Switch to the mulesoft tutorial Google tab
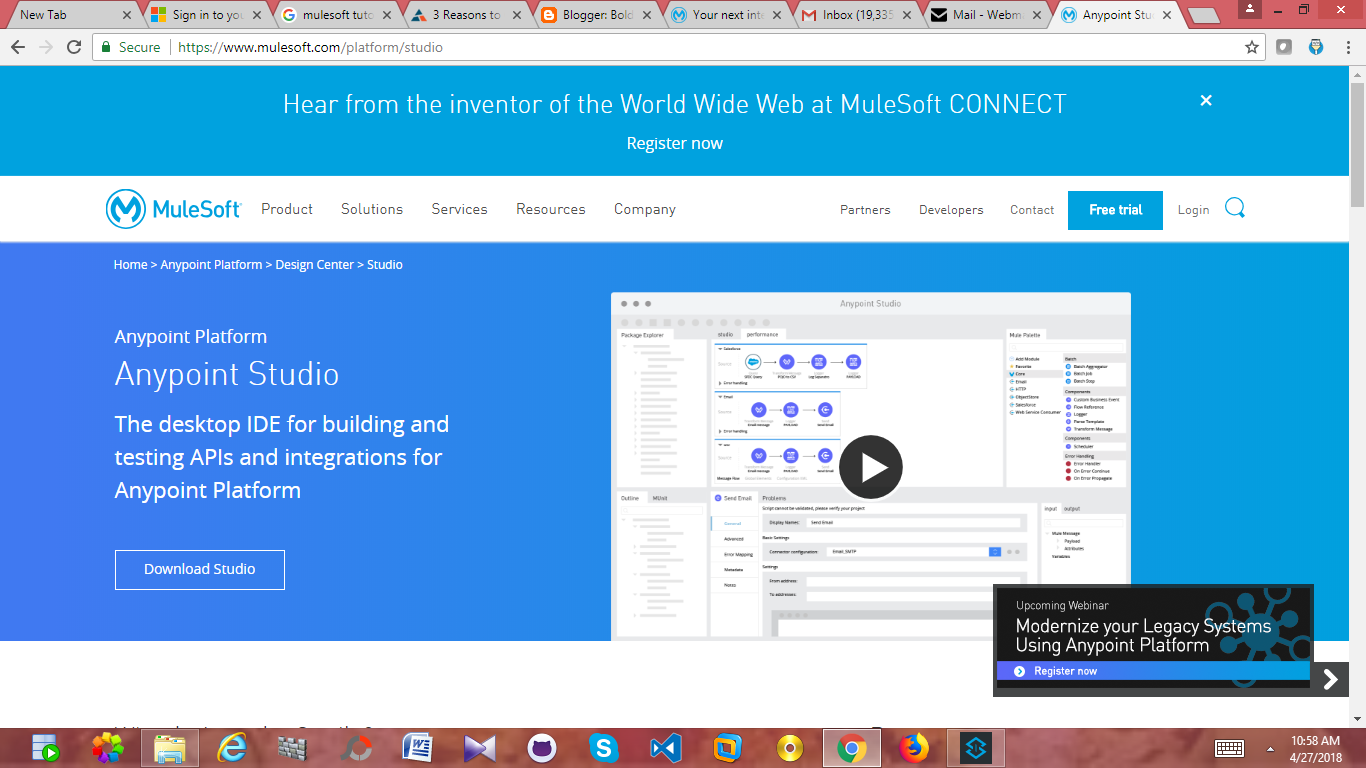 click(x=335, y=15)
